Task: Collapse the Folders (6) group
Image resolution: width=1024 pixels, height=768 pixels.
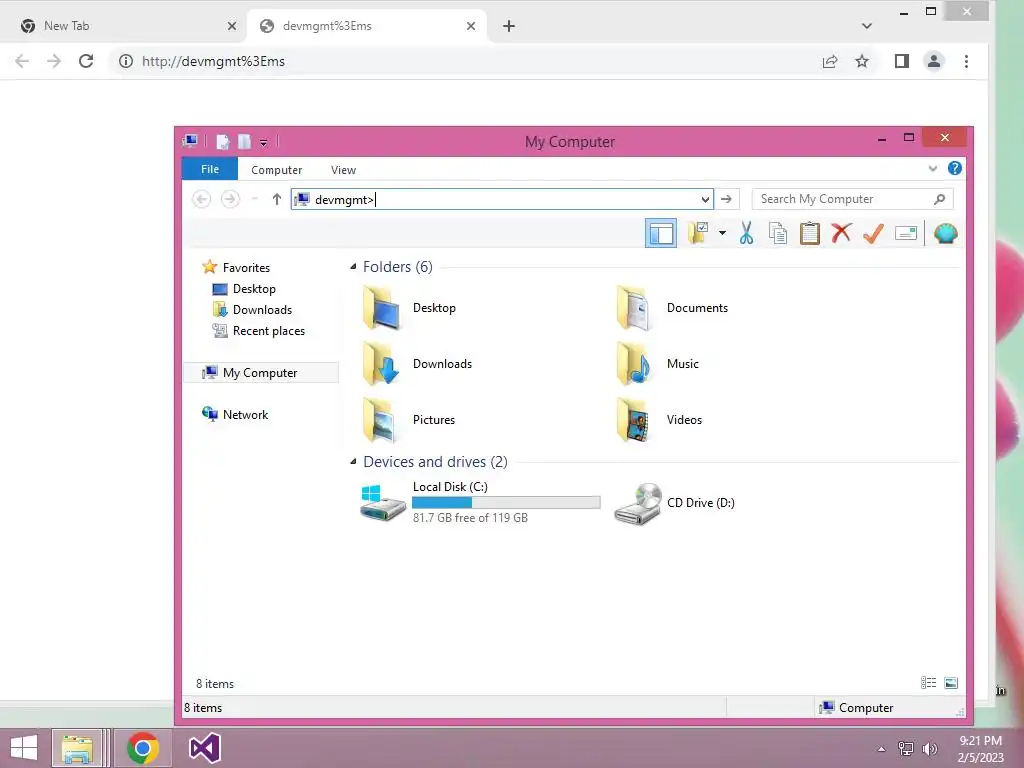Action: click(x=353, y=266)
